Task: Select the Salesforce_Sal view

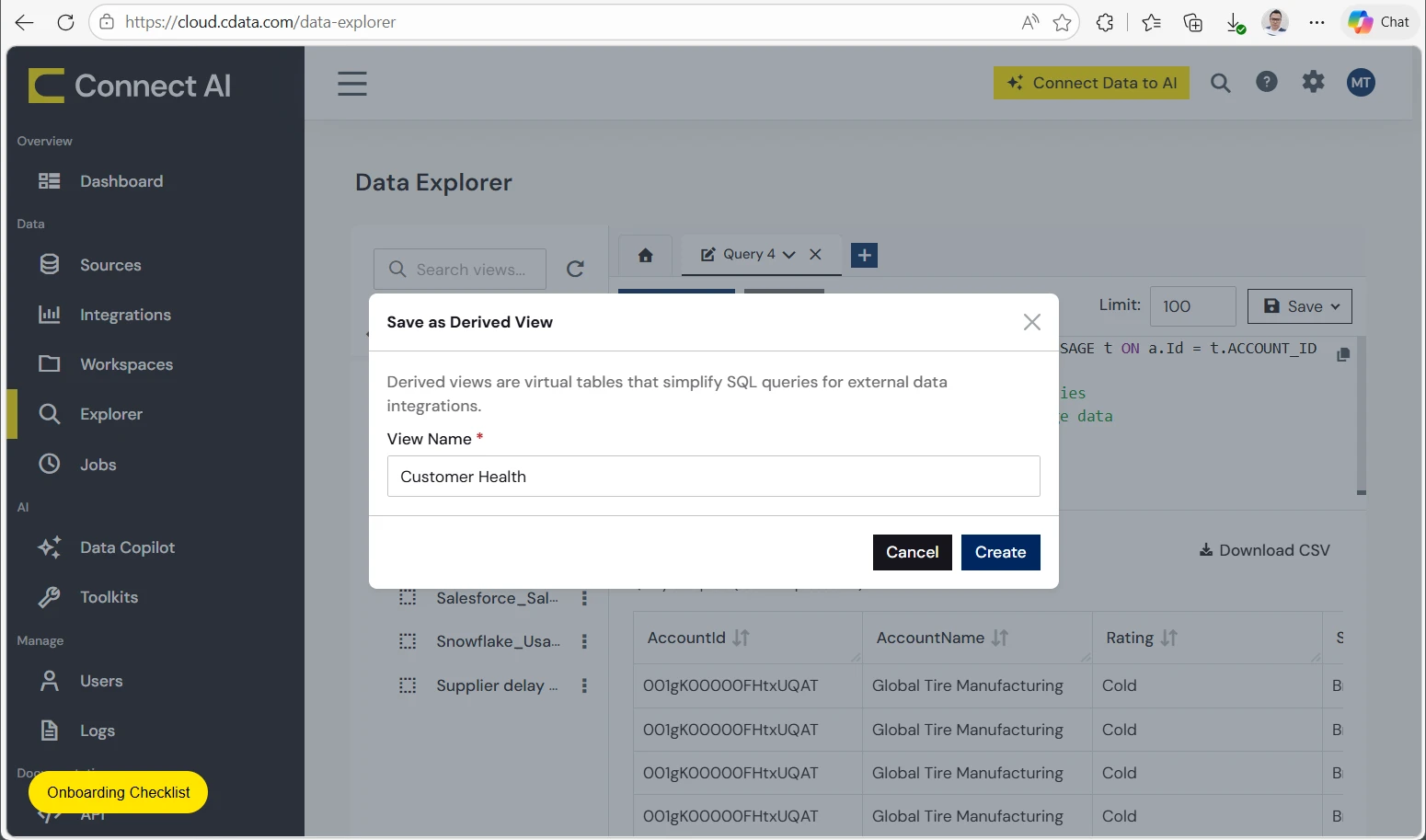Action: pyautogui.click(x=497, y=598)
